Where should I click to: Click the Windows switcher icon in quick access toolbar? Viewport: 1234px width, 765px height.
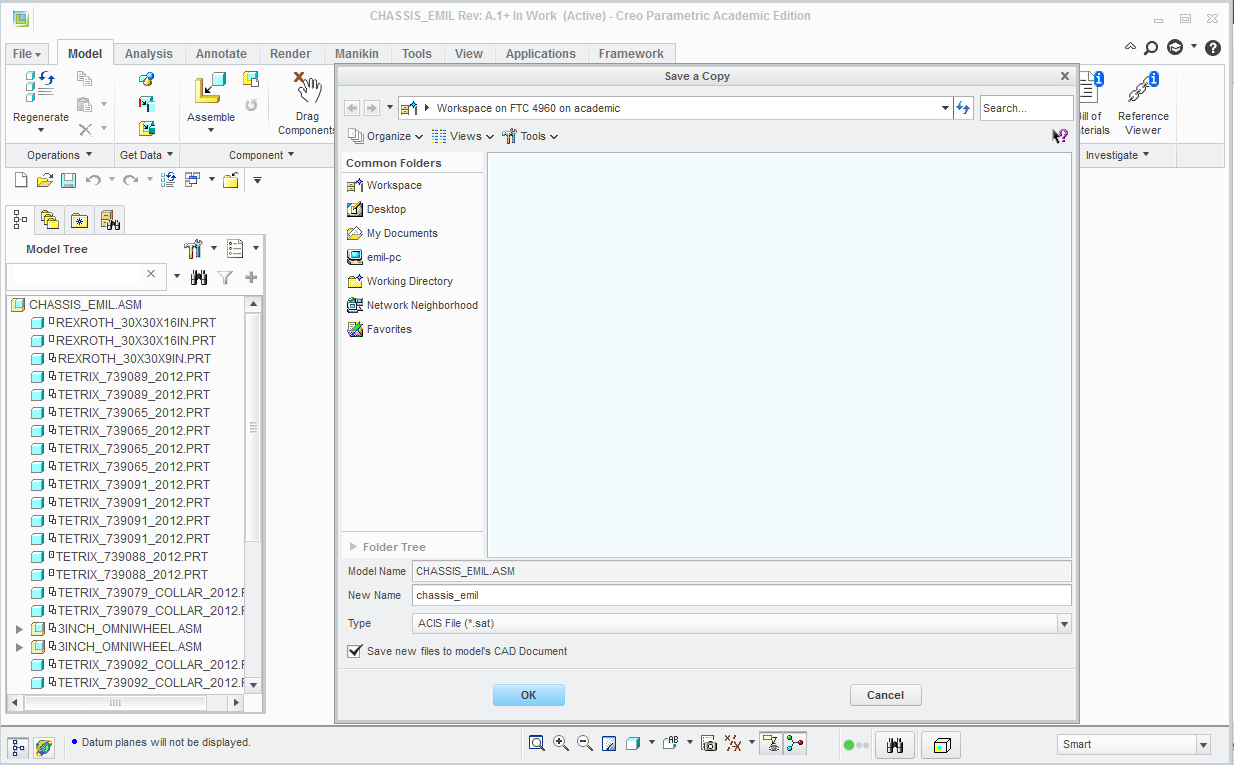click(192, 180)
